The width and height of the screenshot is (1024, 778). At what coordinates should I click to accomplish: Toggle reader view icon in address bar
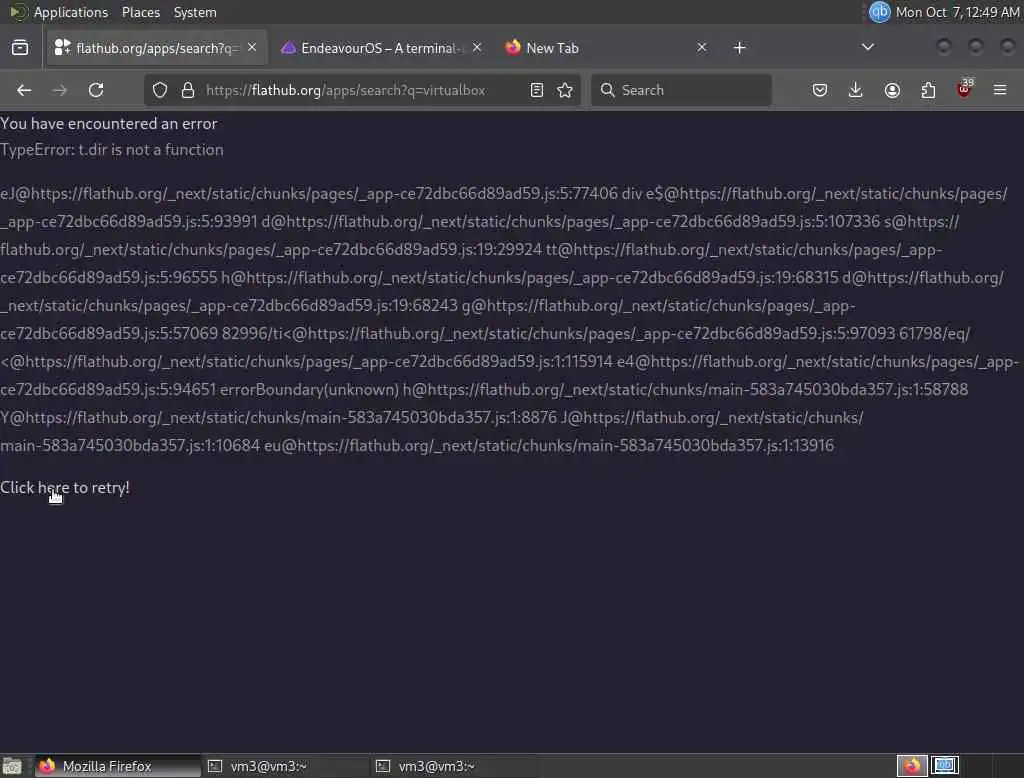(x=537, y=90)
